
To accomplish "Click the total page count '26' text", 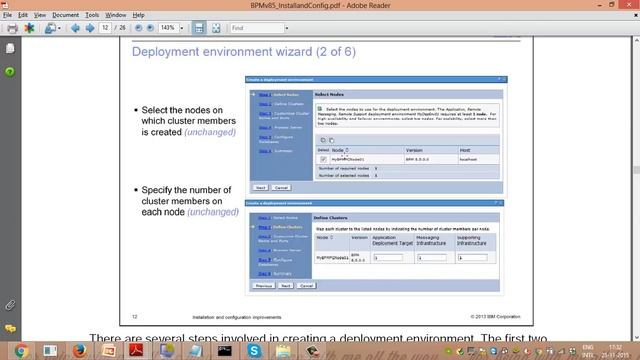I will click(122, 28).
